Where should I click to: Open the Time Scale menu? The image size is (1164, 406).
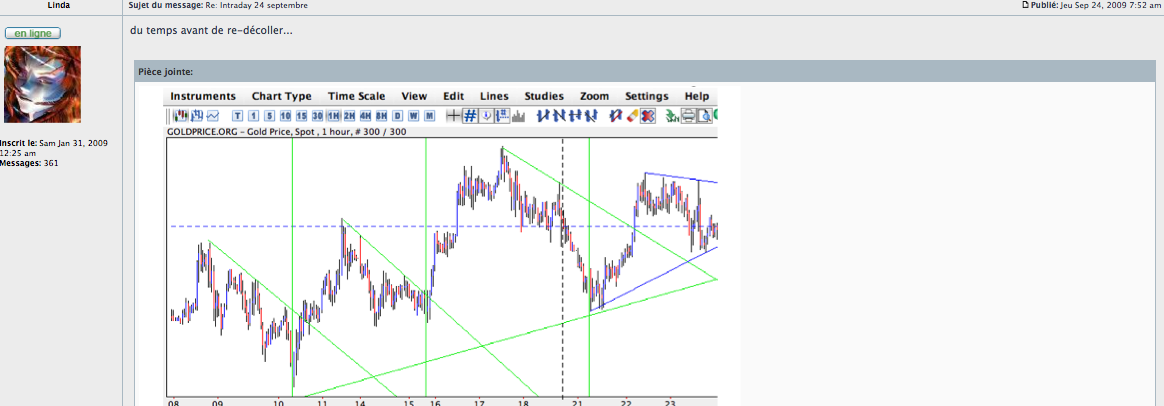(357, 96)
